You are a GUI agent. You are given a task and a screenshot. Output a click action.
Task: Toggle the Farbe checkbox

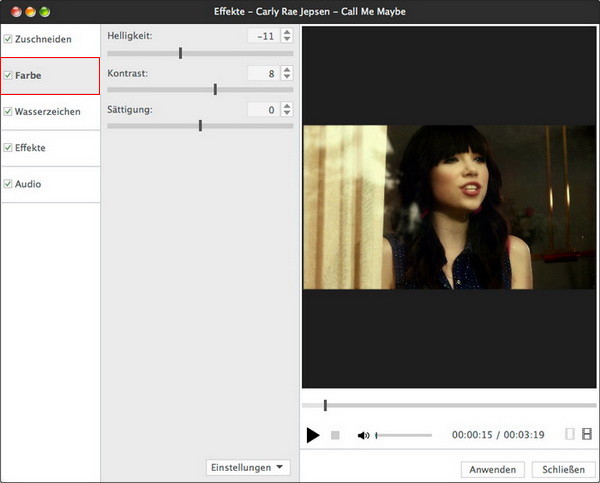click(8, 75)
